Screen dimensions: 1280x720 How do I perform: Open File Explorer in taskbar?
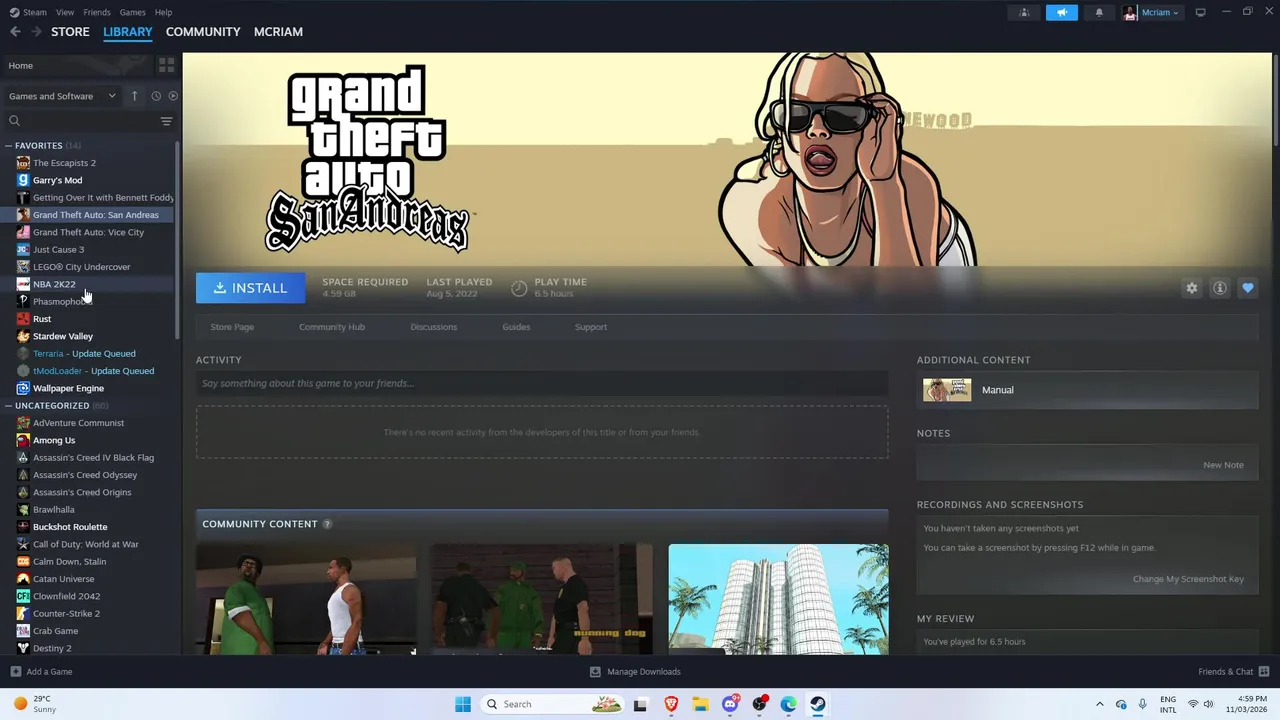tap(700, 704)
